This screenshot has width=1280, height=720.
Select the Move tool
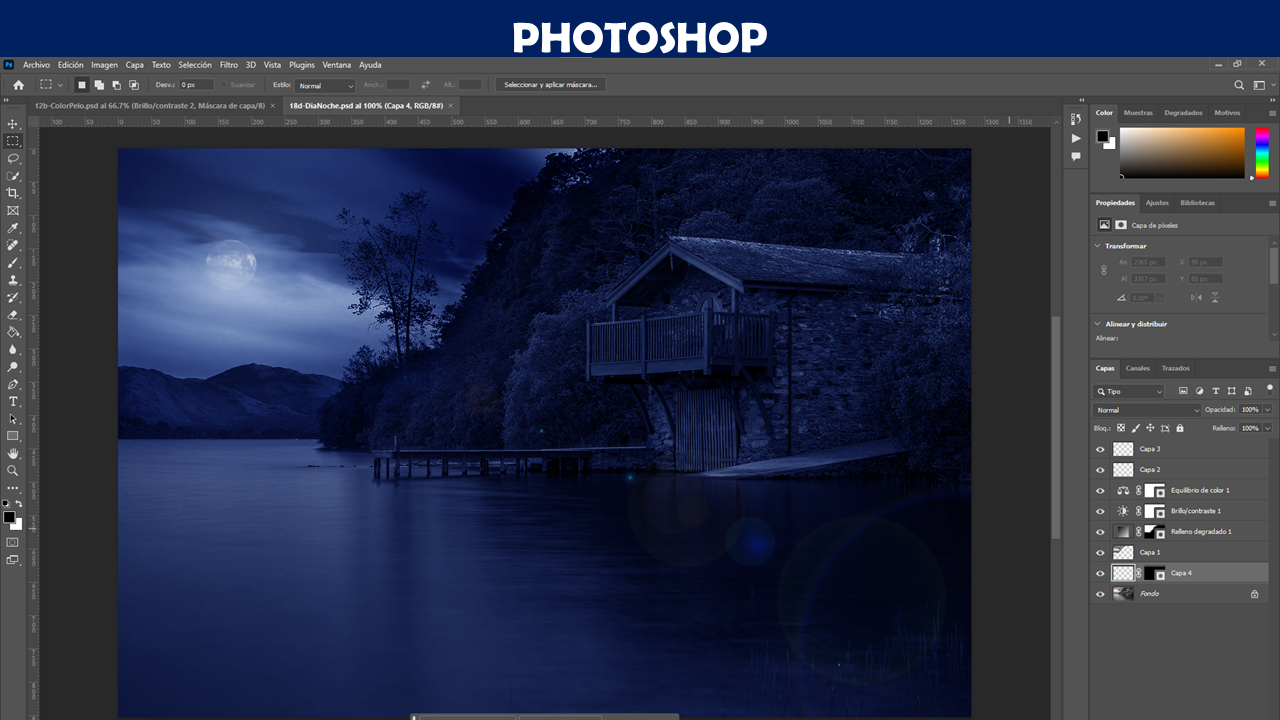tap(13, 124)
